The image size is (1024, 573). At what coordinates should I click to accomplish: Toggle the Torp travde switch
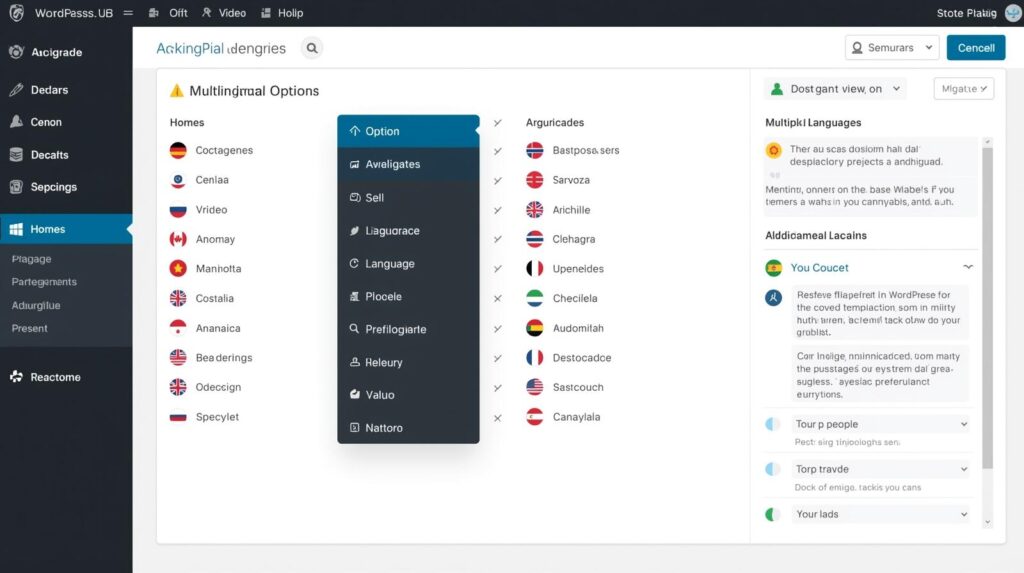(772, 469)
